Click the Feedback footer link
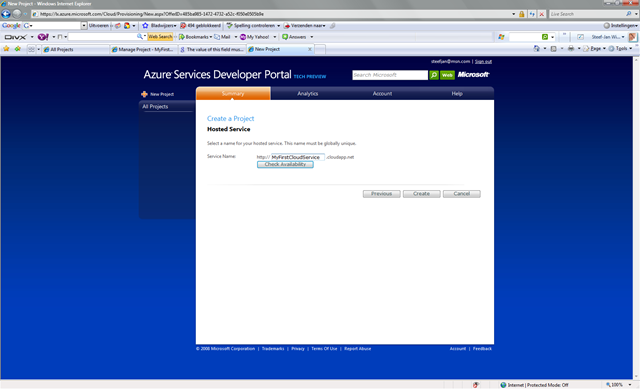Screen dimensions: 640x389 coord(482,349)
